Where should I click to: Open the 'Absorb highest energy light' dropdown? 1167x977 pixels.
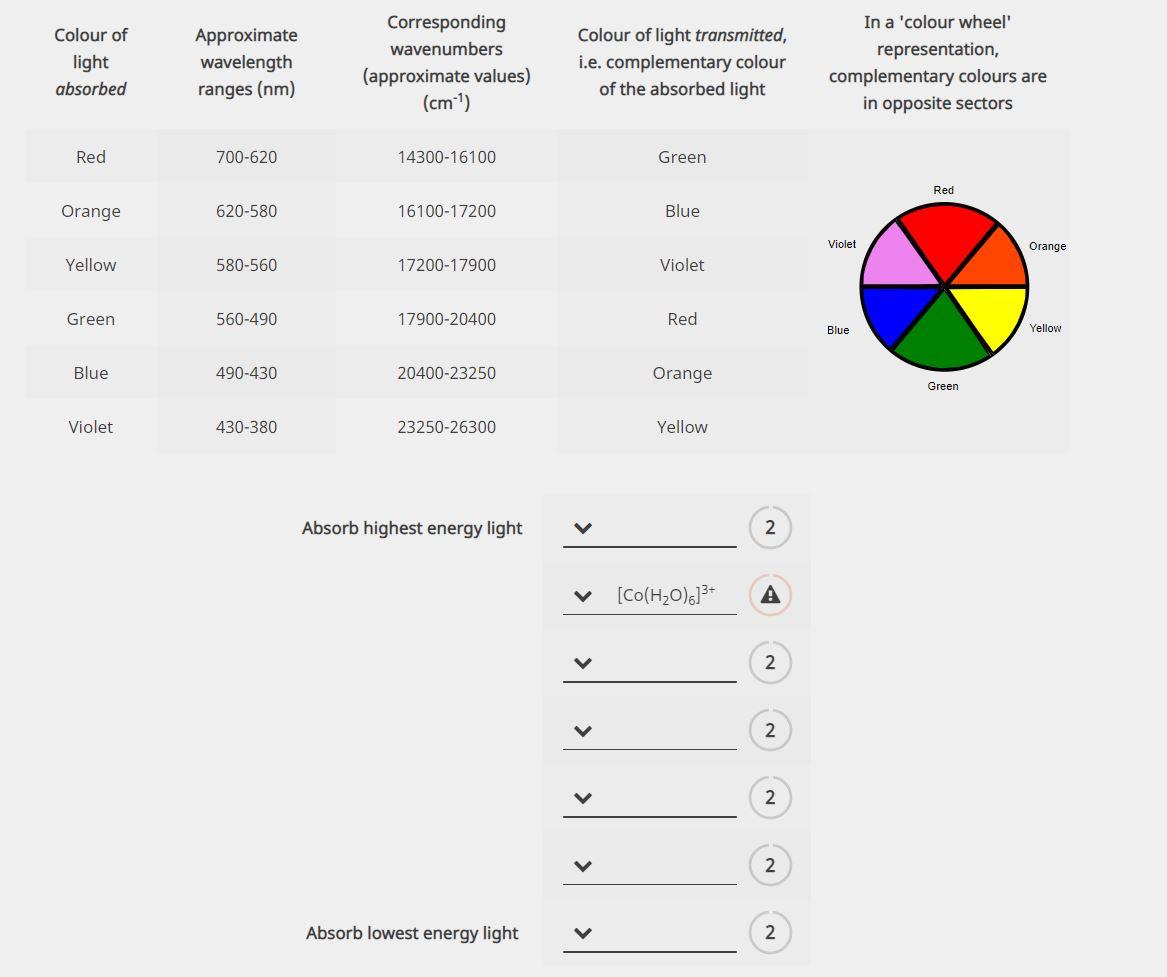point(583,527)
